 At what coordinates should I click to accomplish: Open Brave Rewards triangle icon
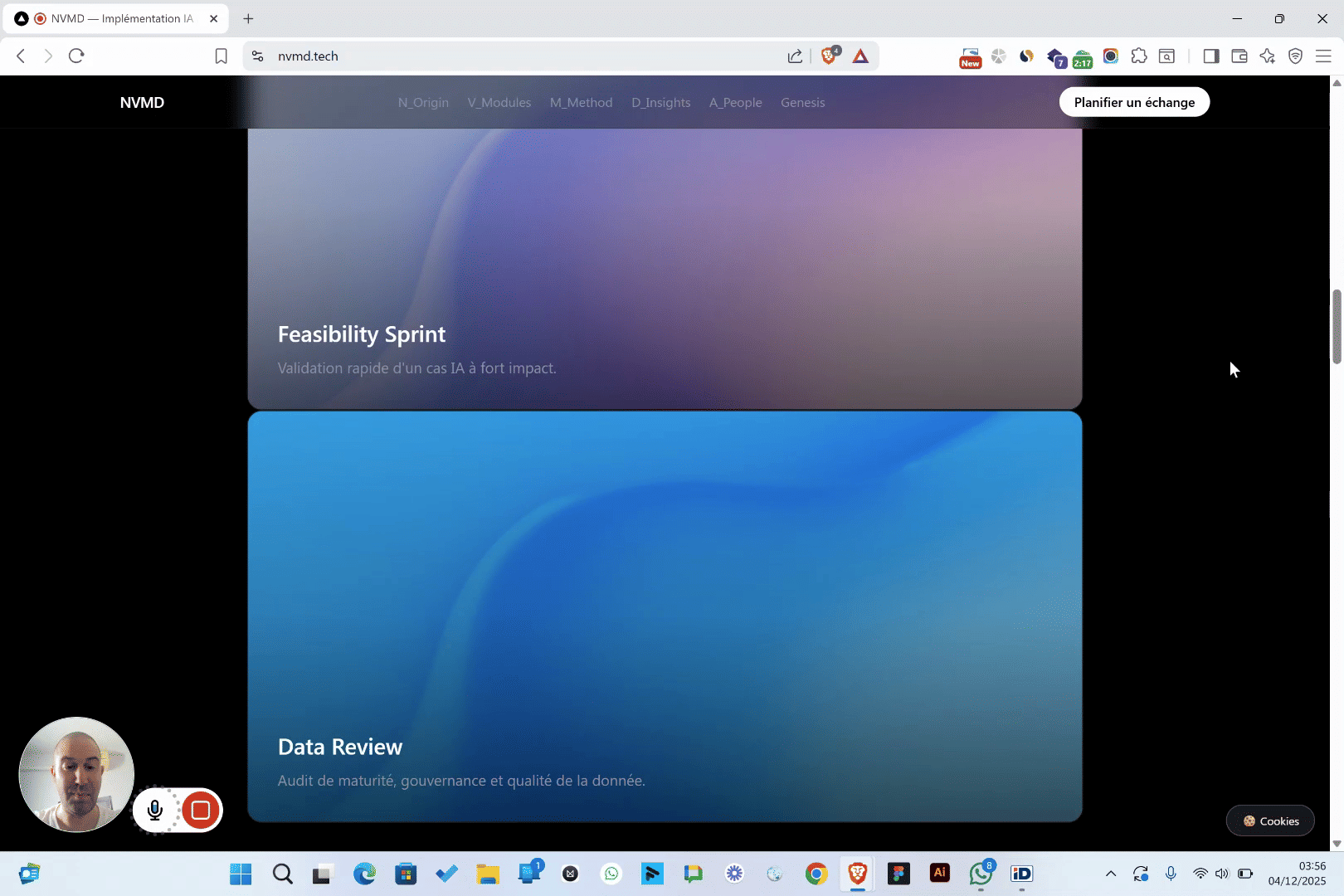[x=860, y=56]
